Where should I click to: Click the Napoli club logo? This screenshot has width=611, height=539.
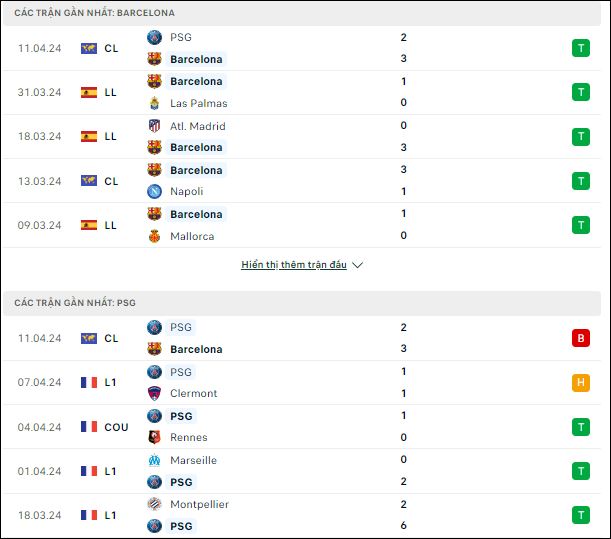154,191
